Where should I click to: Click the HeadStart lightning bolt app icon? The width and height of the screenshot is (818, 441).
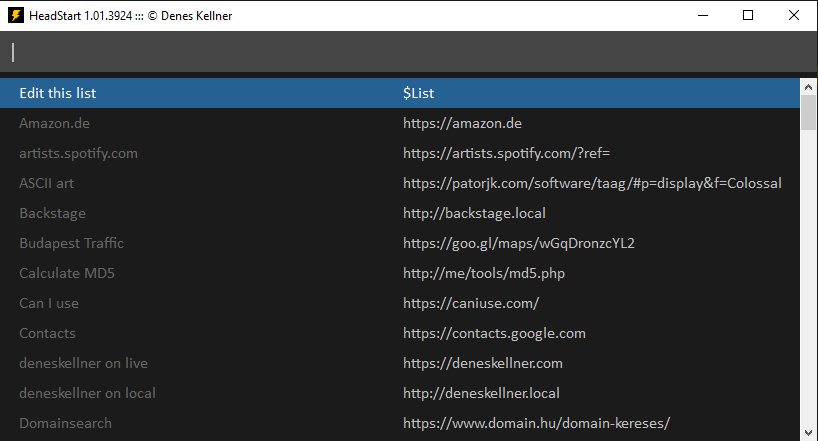[16, 15]
